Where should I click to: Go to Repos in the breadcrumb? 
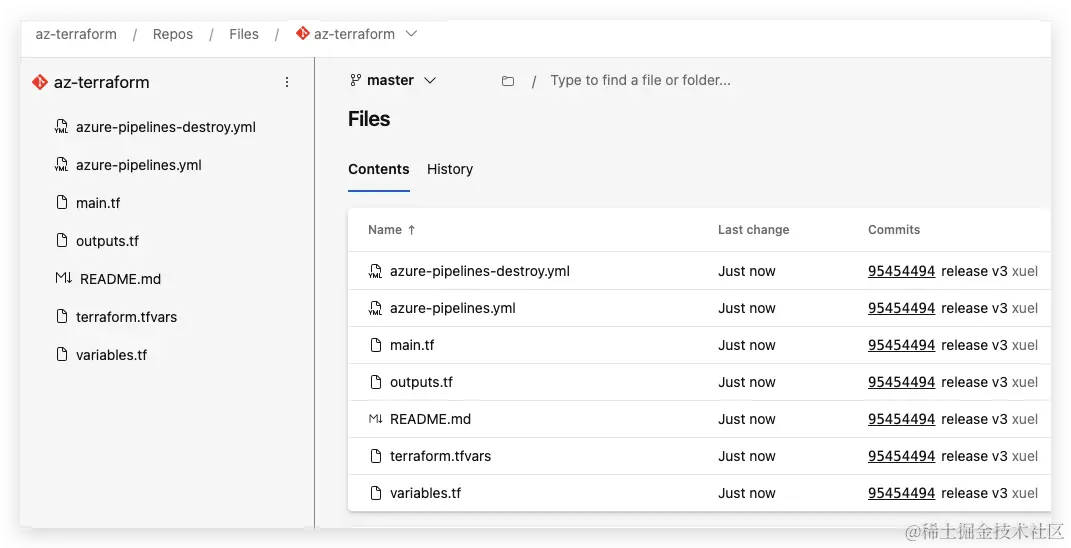pos(173,34)
